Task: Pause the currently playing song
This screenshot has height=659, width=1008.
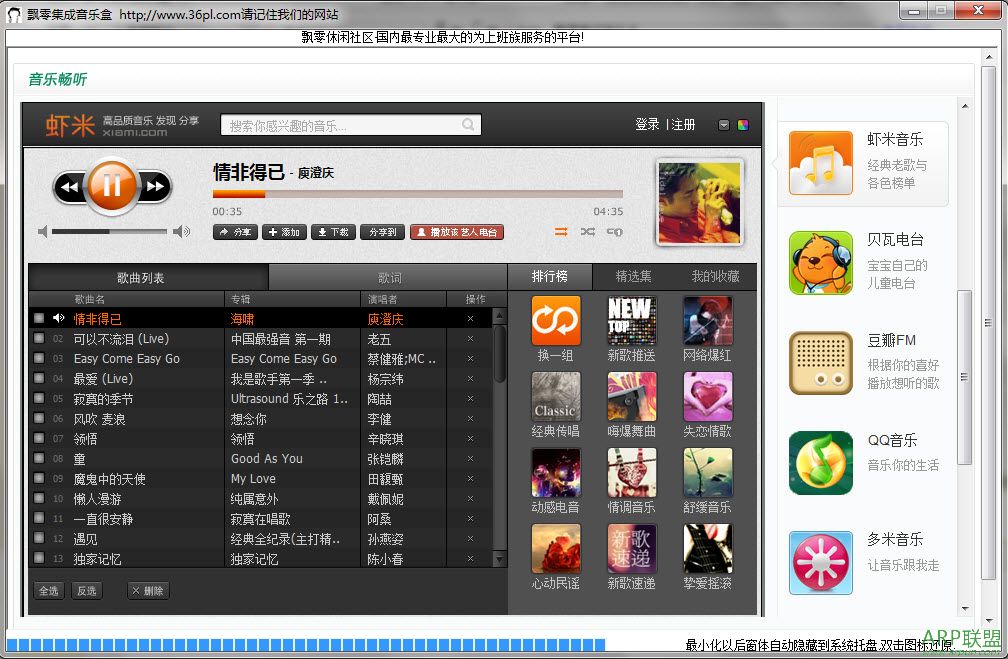Action: [x=111, y=186]
